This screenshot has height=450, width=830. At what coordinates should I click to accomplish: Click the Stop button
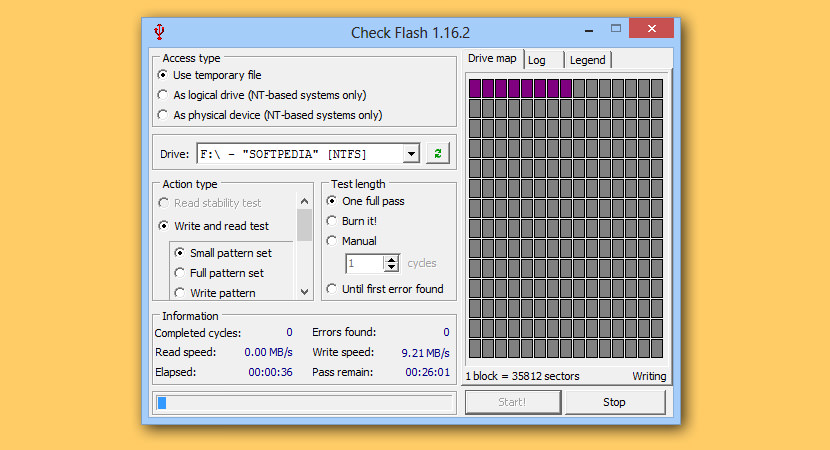click(615, 402)
